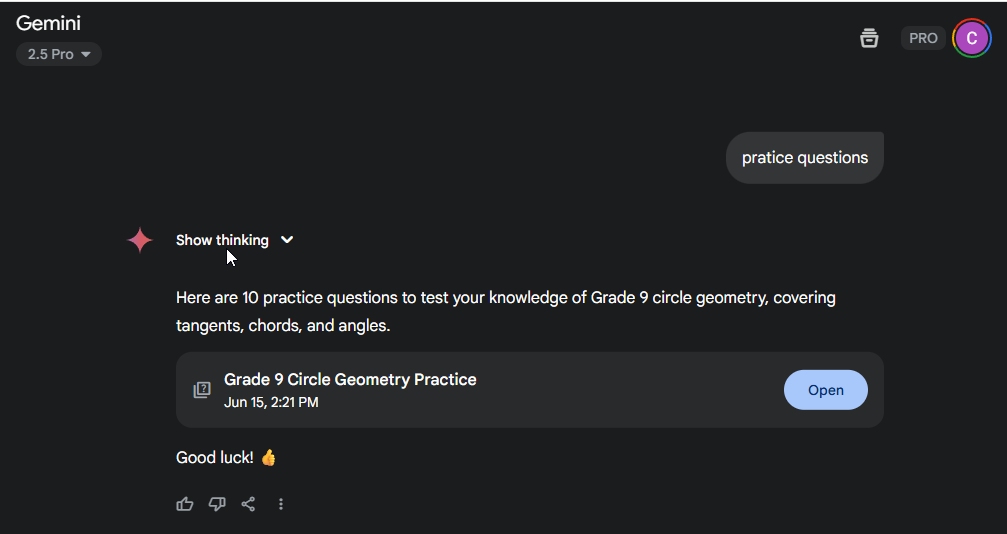Expand the Show thinking label
Image resolution: width=1007 pixels, height=534 pixels.
[222, 240]
